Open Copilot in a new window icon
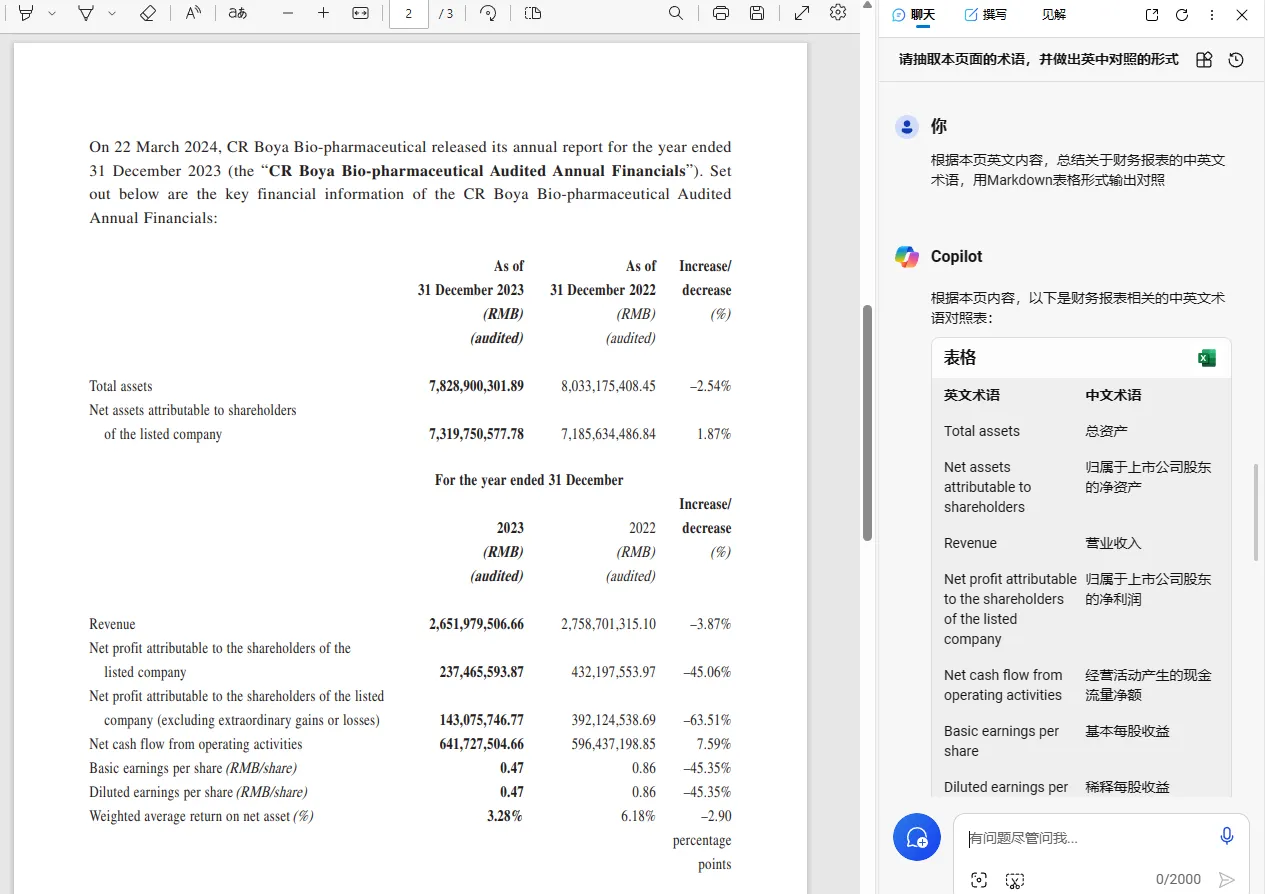Viewport: 1265px width, 894px height. click(1152, 15)
